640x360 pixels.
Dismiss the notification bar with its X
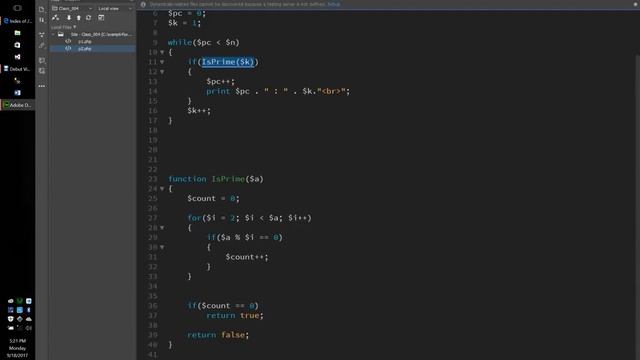click(x=636, y=4)
